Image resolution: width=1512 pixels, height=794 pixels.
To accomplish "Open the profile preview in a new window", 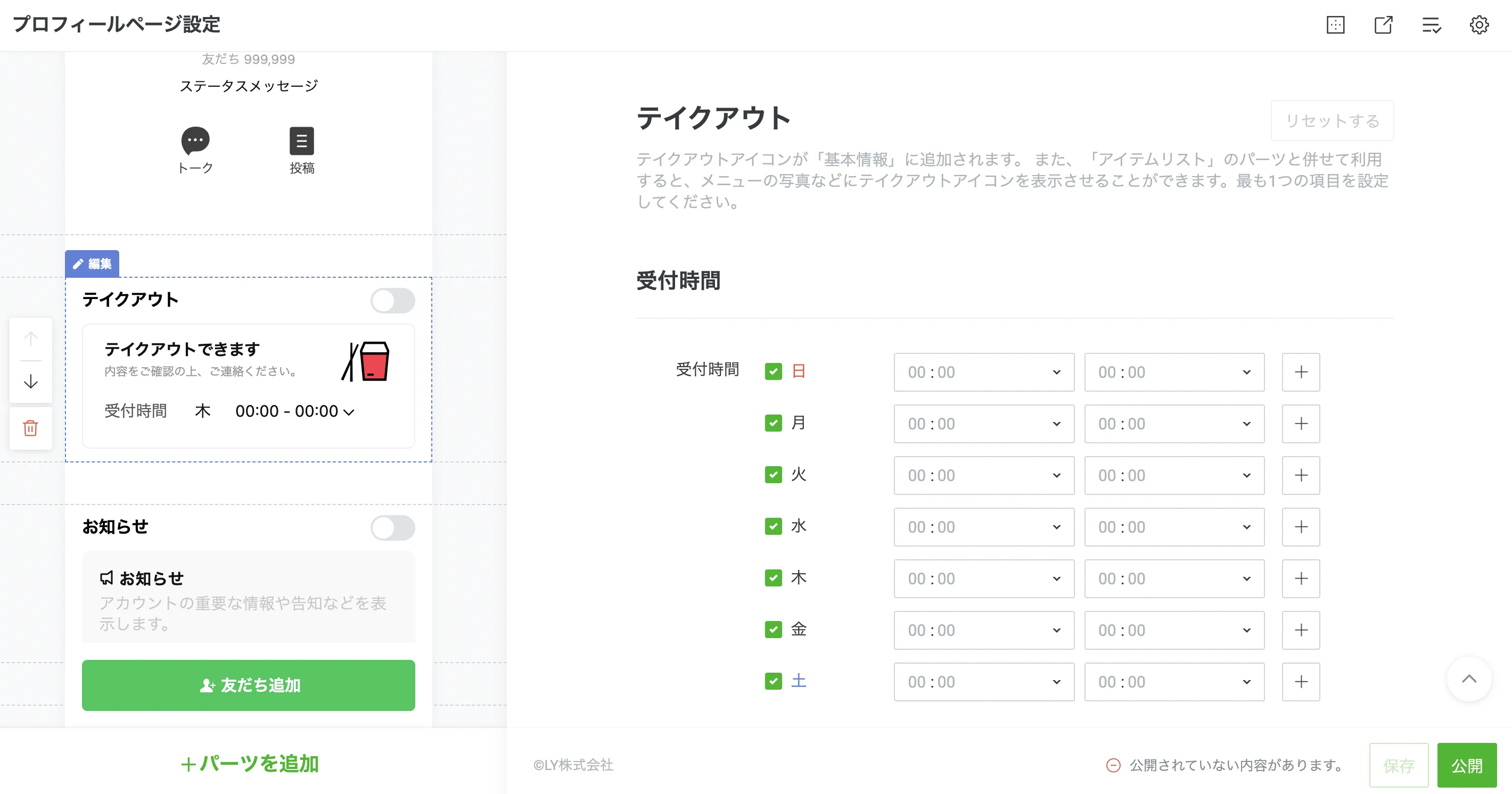I will (1384, 25).
